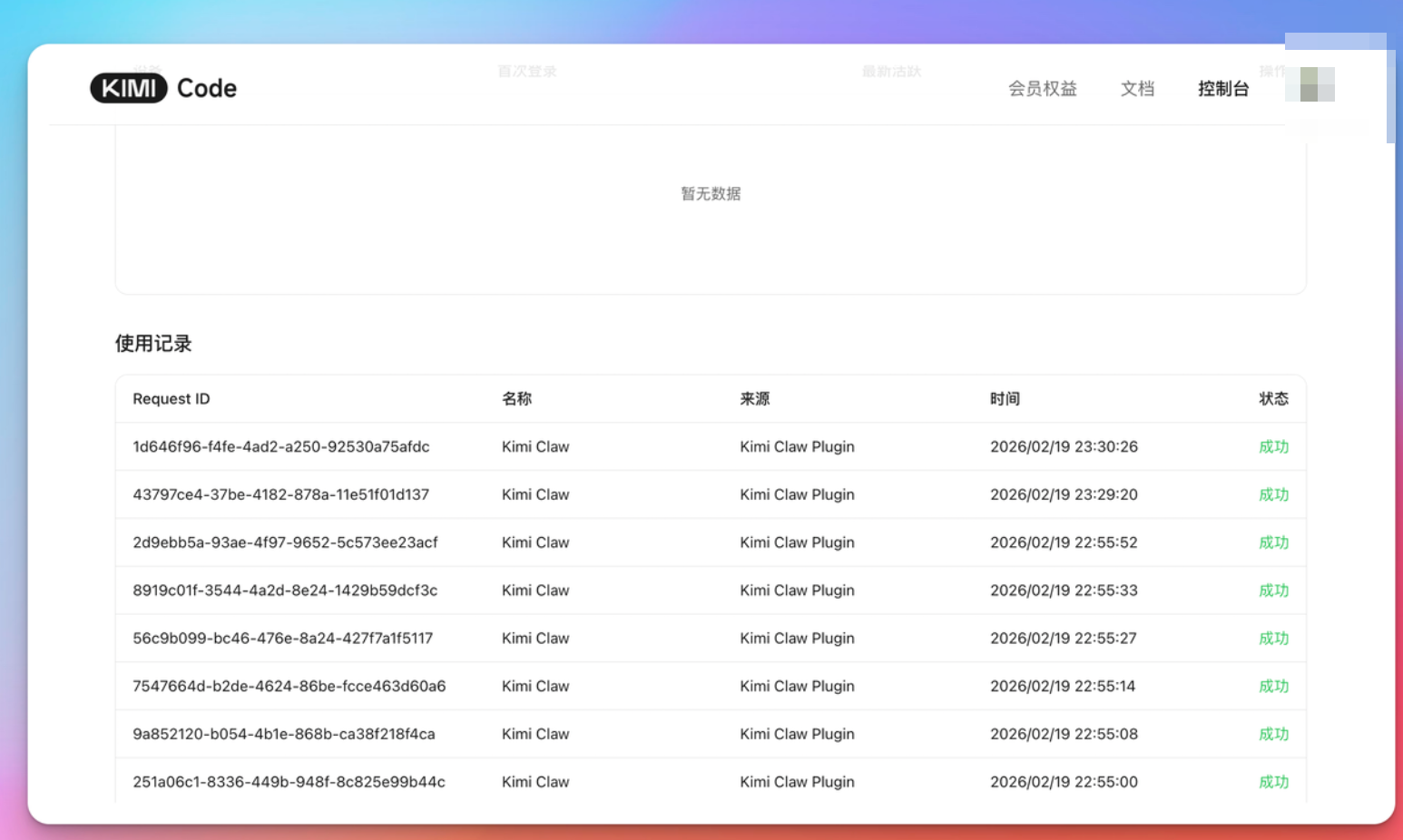Screen dimensions: 1403x840
Task: Click 成功 status in the 22:55:08 row
Action: (x=1273, y=734)
